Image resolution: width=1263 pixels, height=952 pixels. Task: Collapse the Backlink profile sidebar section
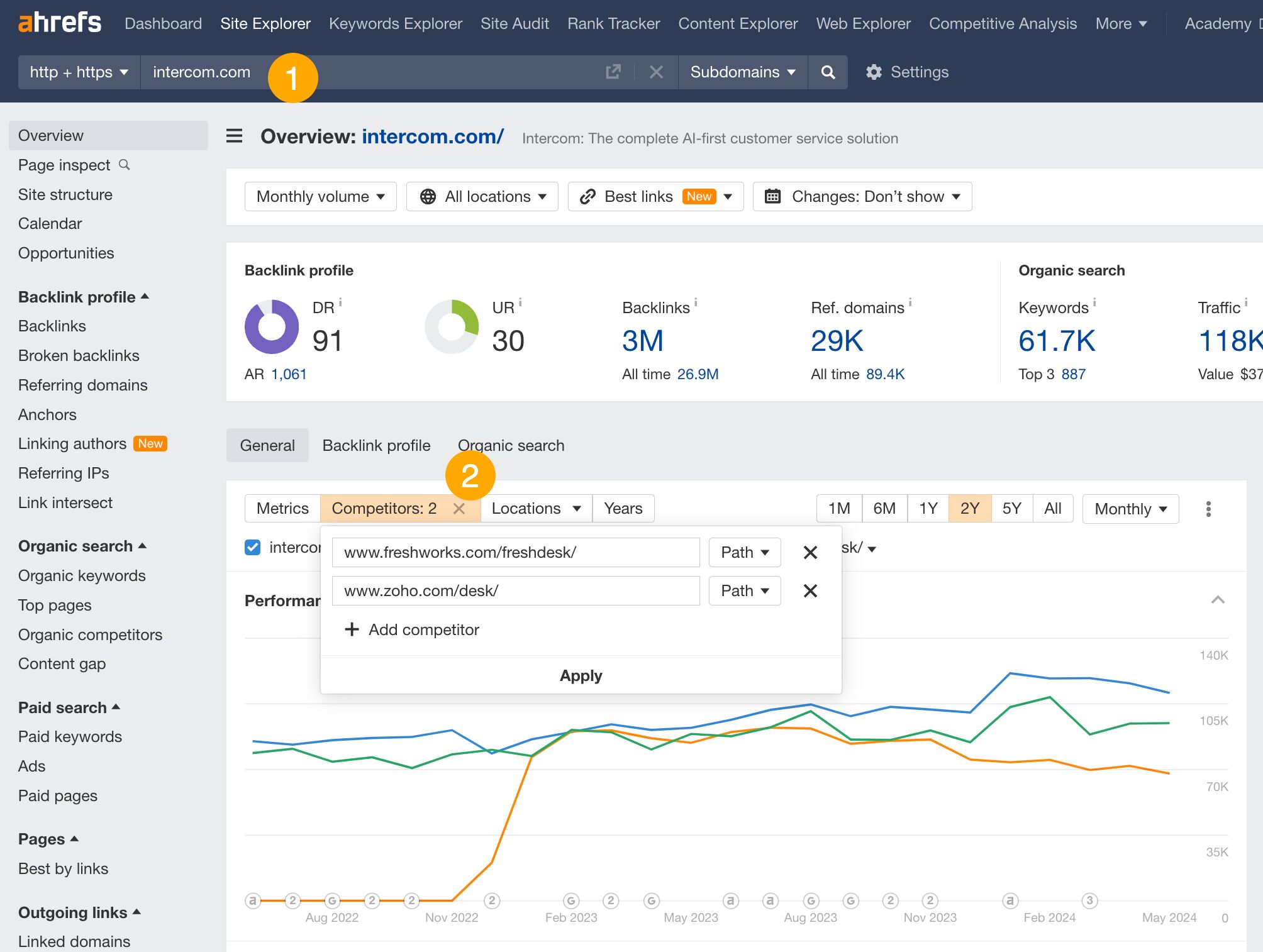(x=83, y=297)
